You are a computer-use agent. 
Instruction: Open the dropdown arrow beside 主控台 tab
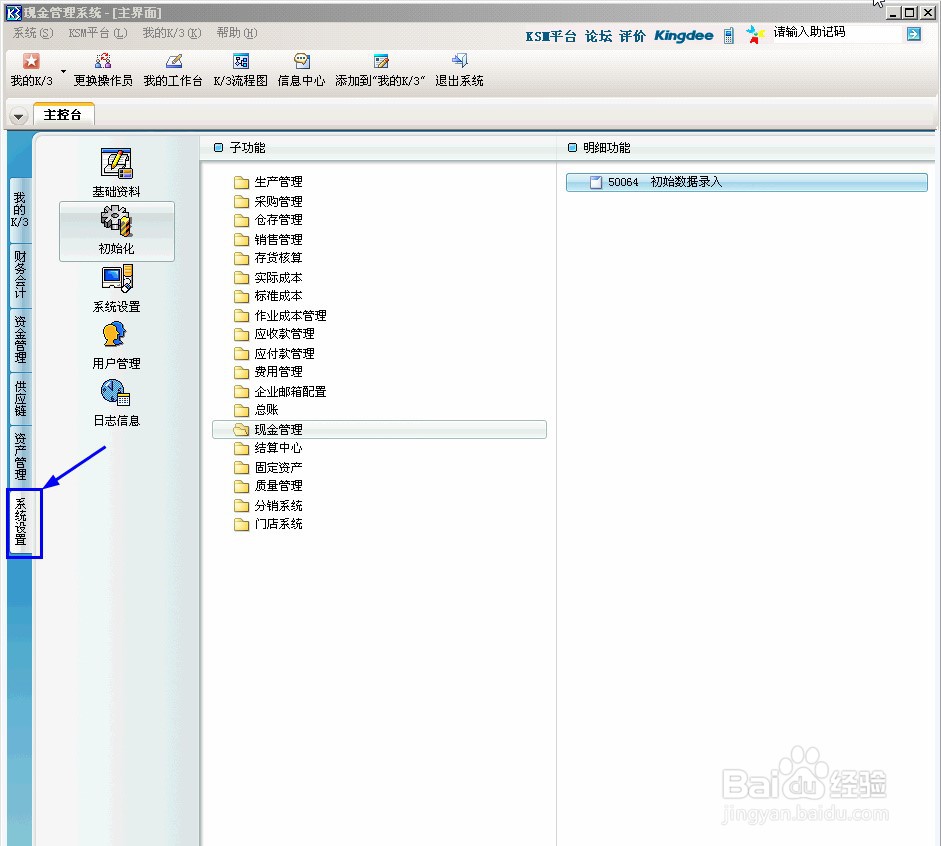[18, 115]
